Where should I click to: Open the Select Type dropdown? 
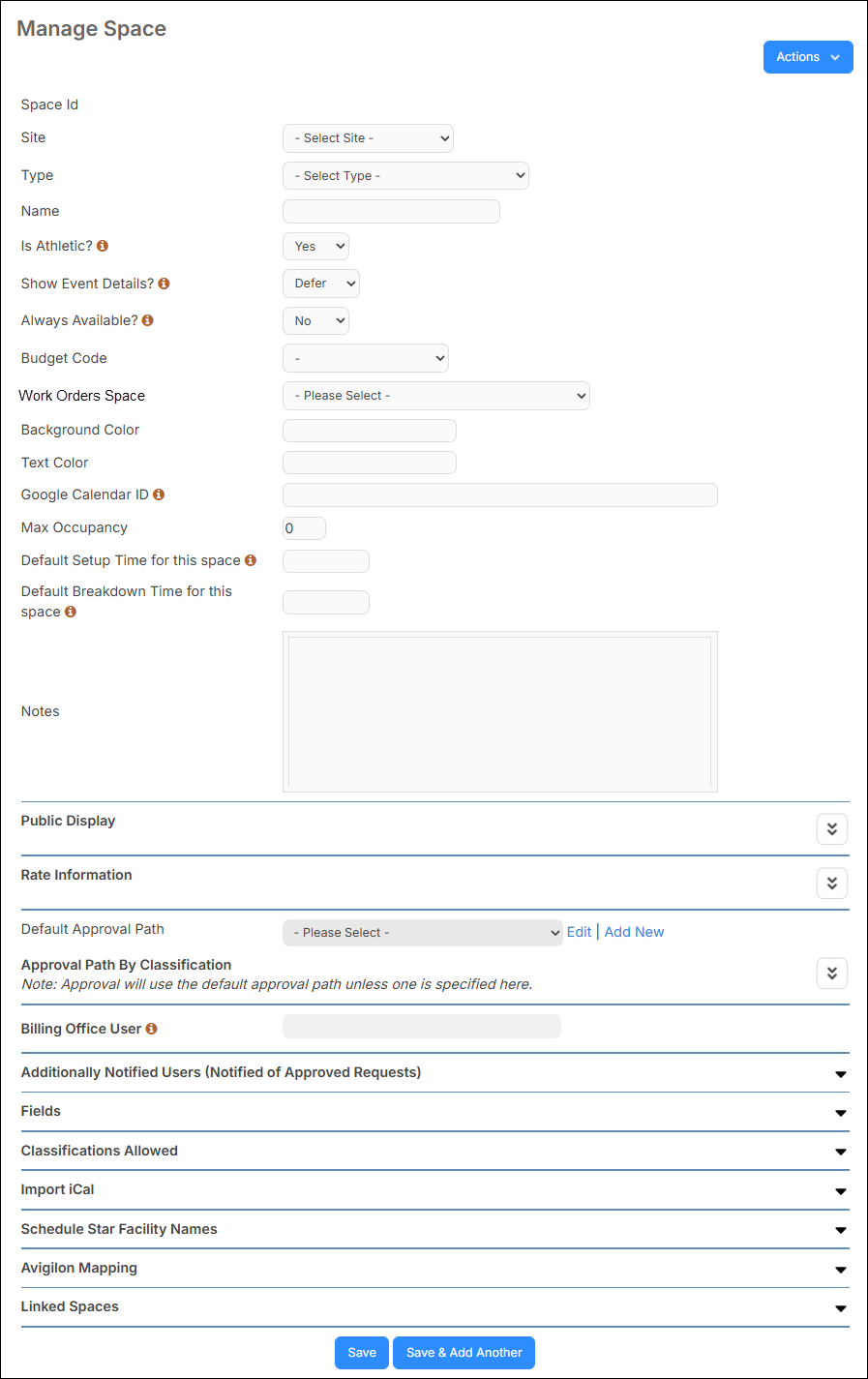point(405,176)
